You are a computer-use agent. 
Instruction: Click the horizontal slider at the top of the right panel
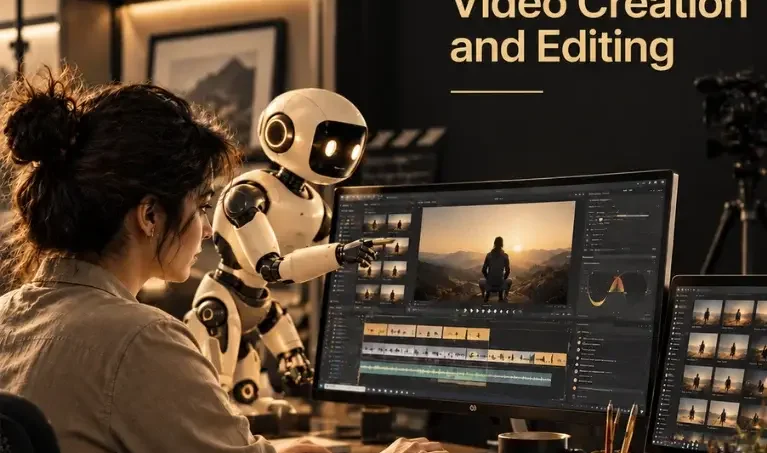(632, 215)
